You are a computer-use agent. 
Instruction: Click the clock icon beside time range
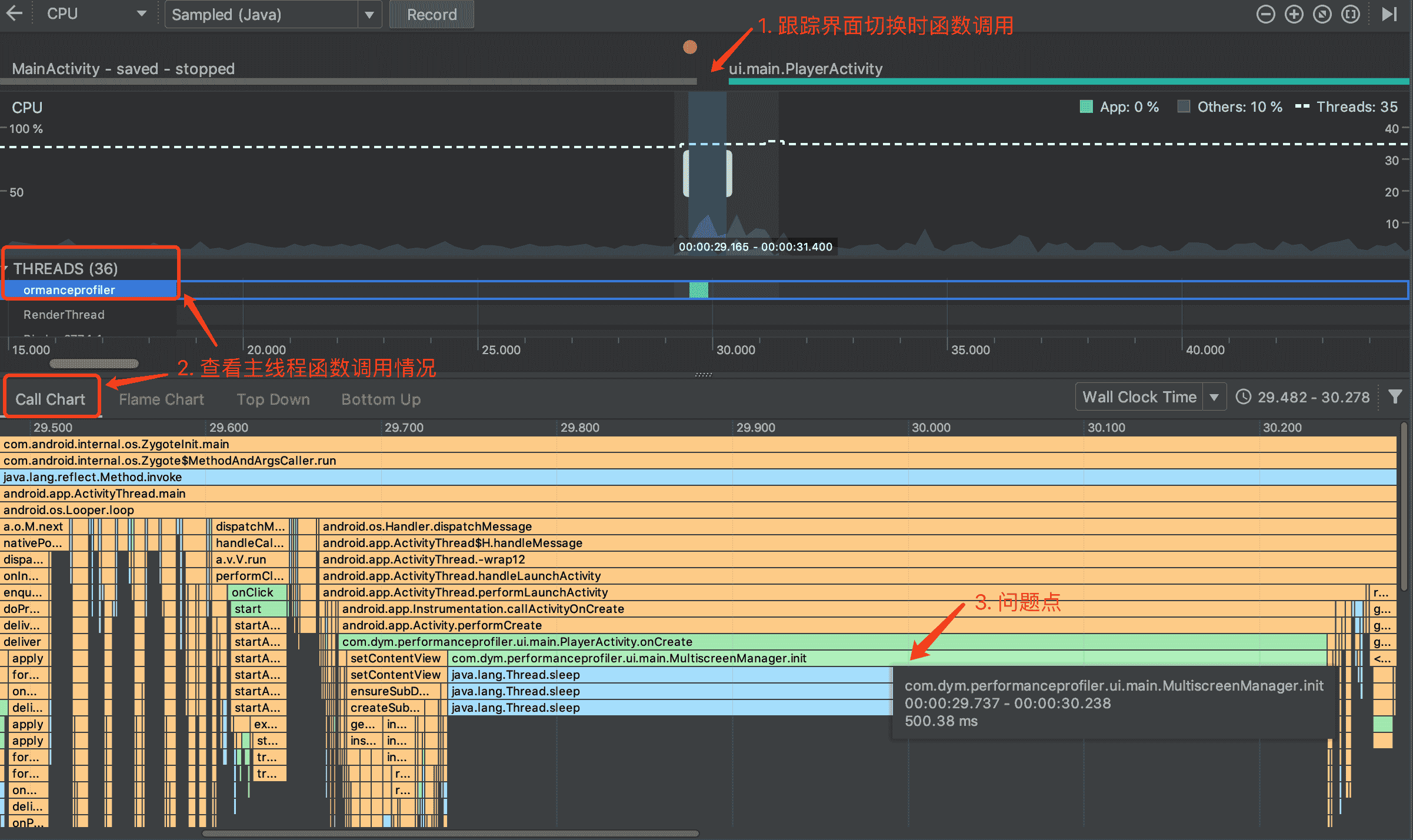(x=1243, y=397)
